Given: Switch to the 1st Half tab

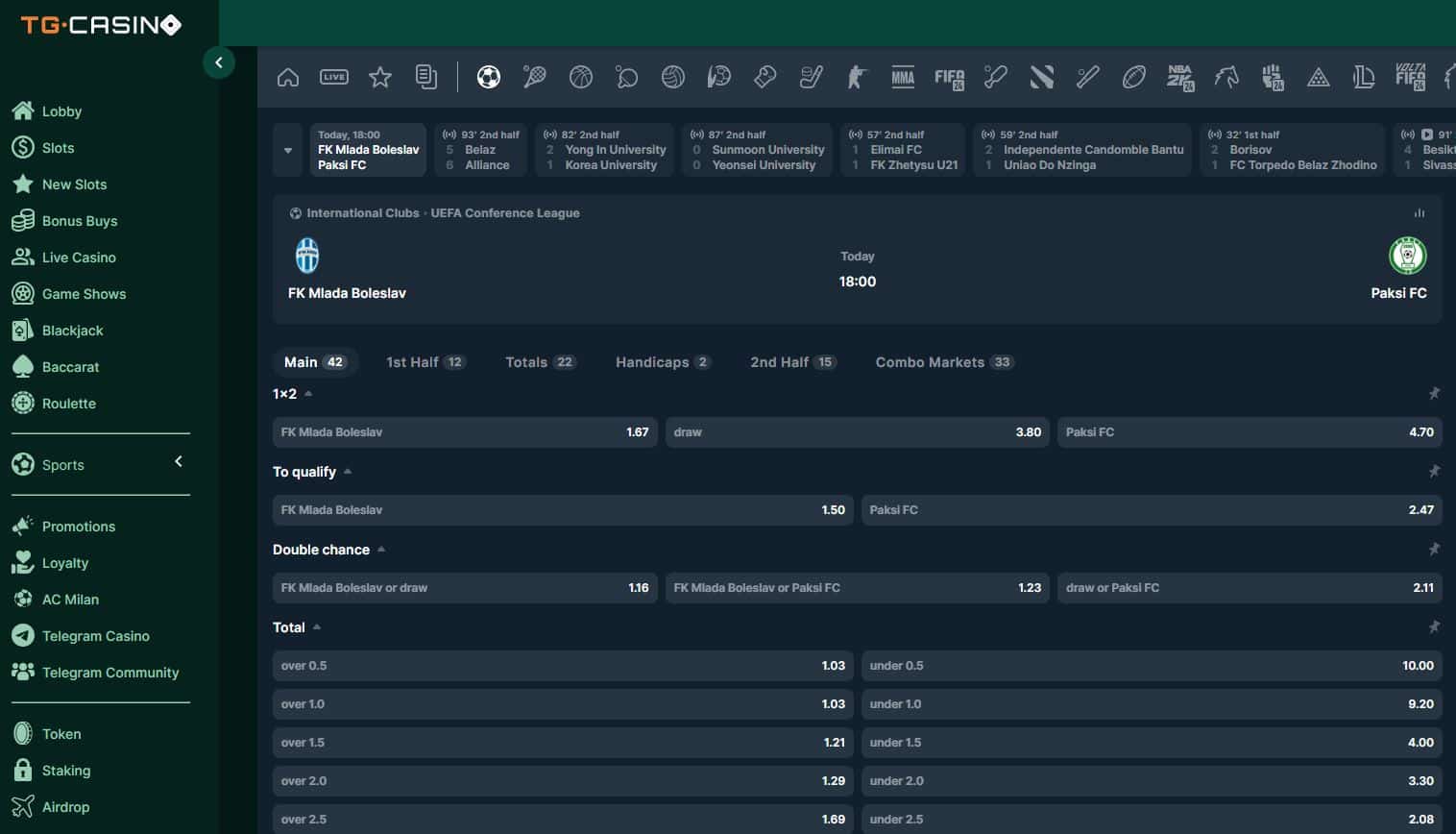Looking at the screenshot, I should pyautogui.click(x=425, y=362).
